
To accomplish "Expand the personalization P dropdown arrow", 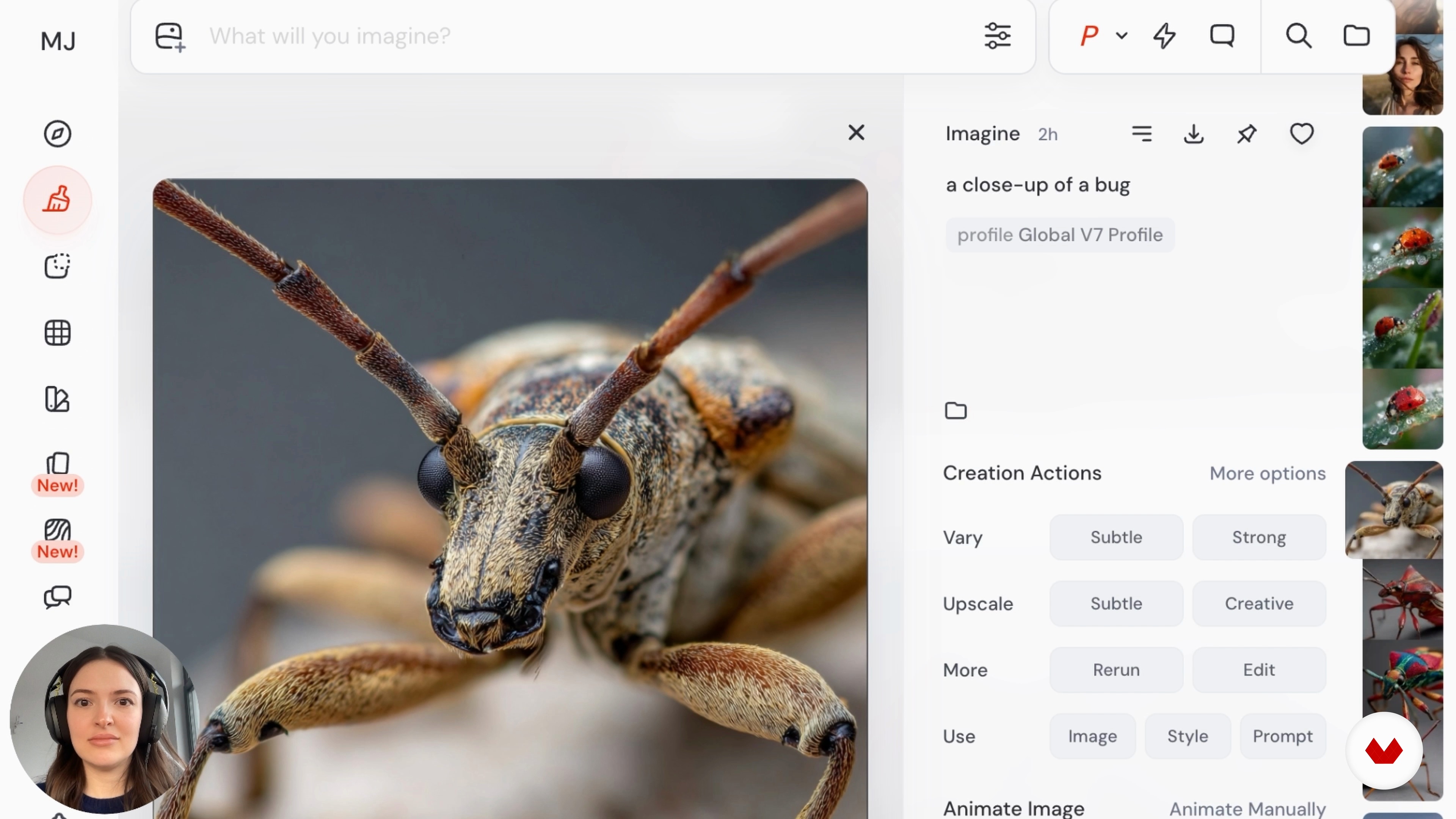I will point(1122,36).
